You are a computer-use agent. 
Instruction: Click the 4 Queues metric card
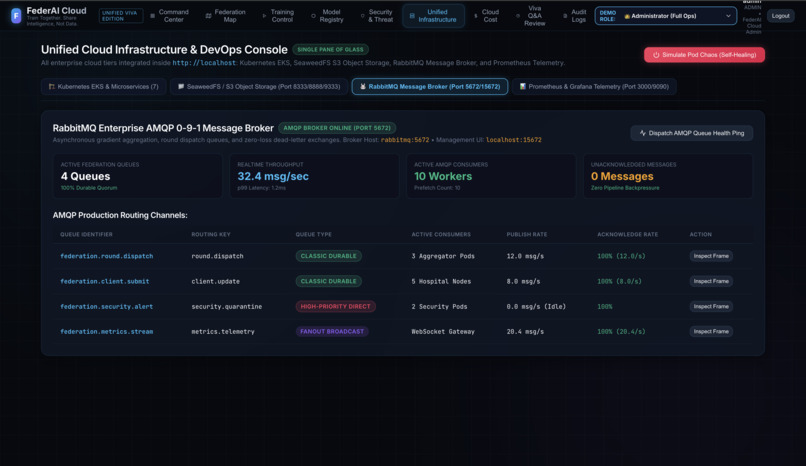point(137,176)
